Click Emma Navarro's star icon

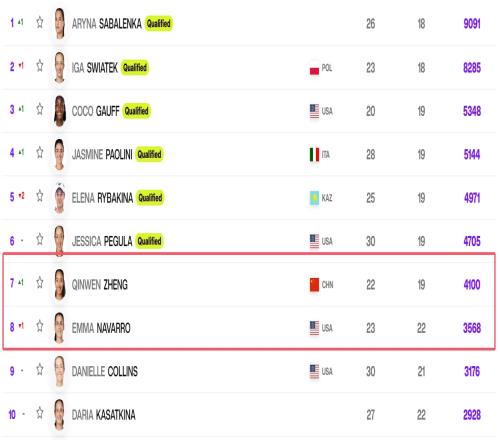(x=40, y=326)
